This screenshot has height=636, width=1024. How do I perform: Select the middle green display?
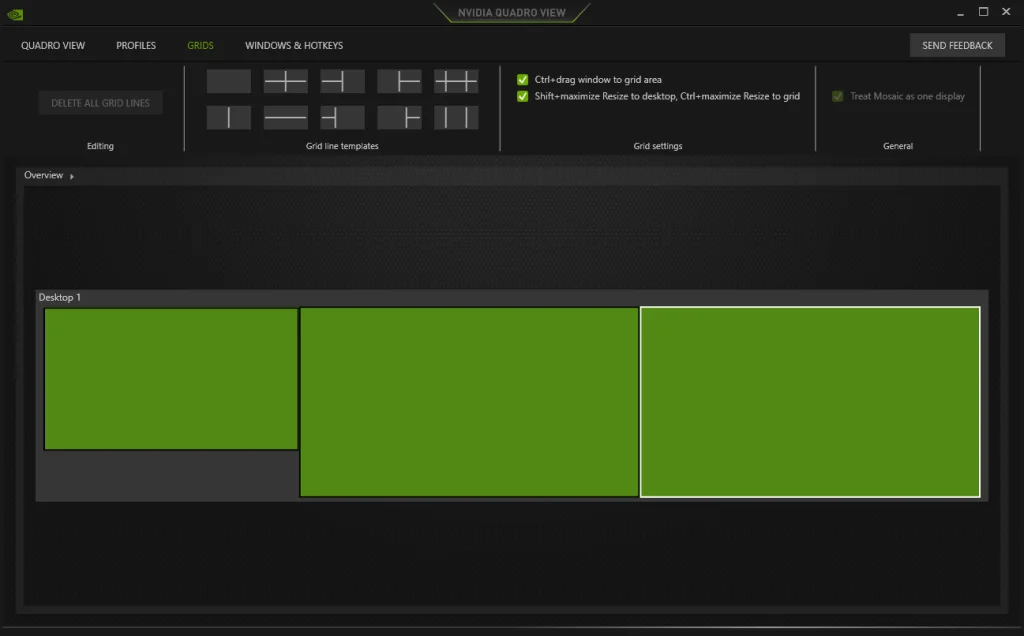469,402
